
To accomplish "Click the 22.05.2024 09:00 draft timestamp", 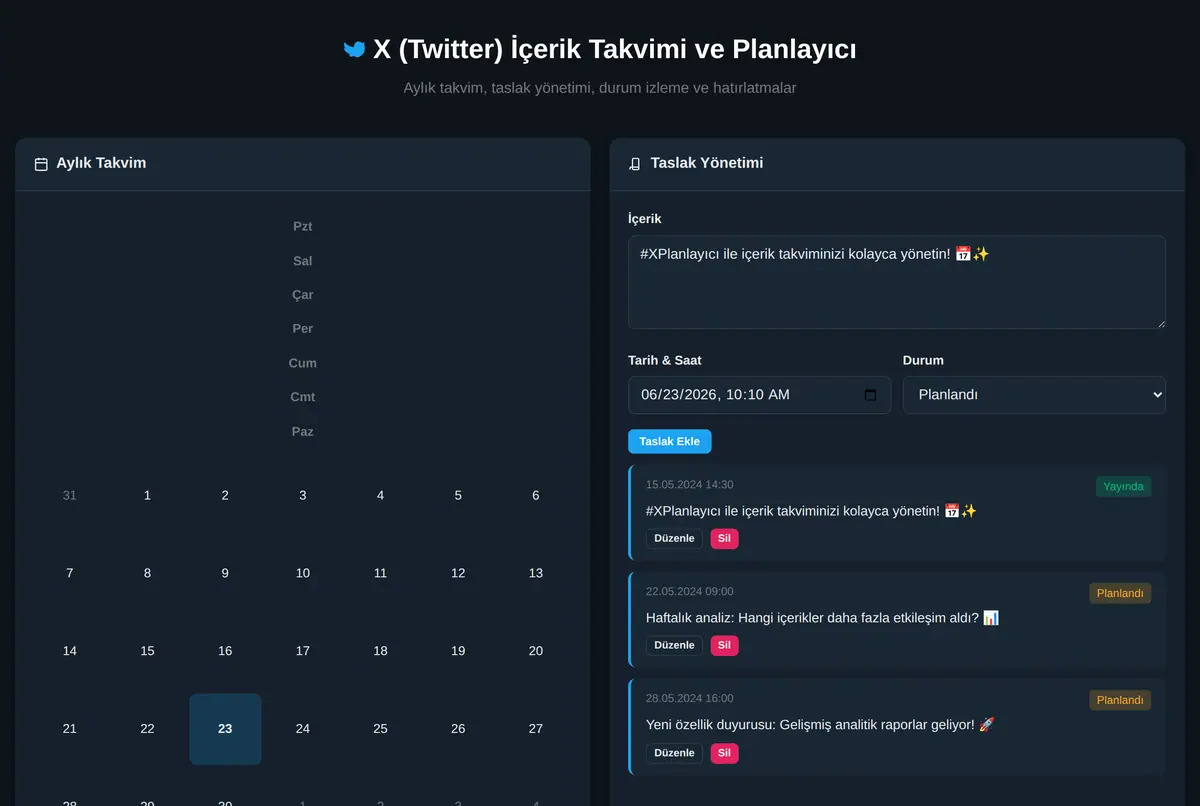I will pyautogui.click(x=690, y=592).
